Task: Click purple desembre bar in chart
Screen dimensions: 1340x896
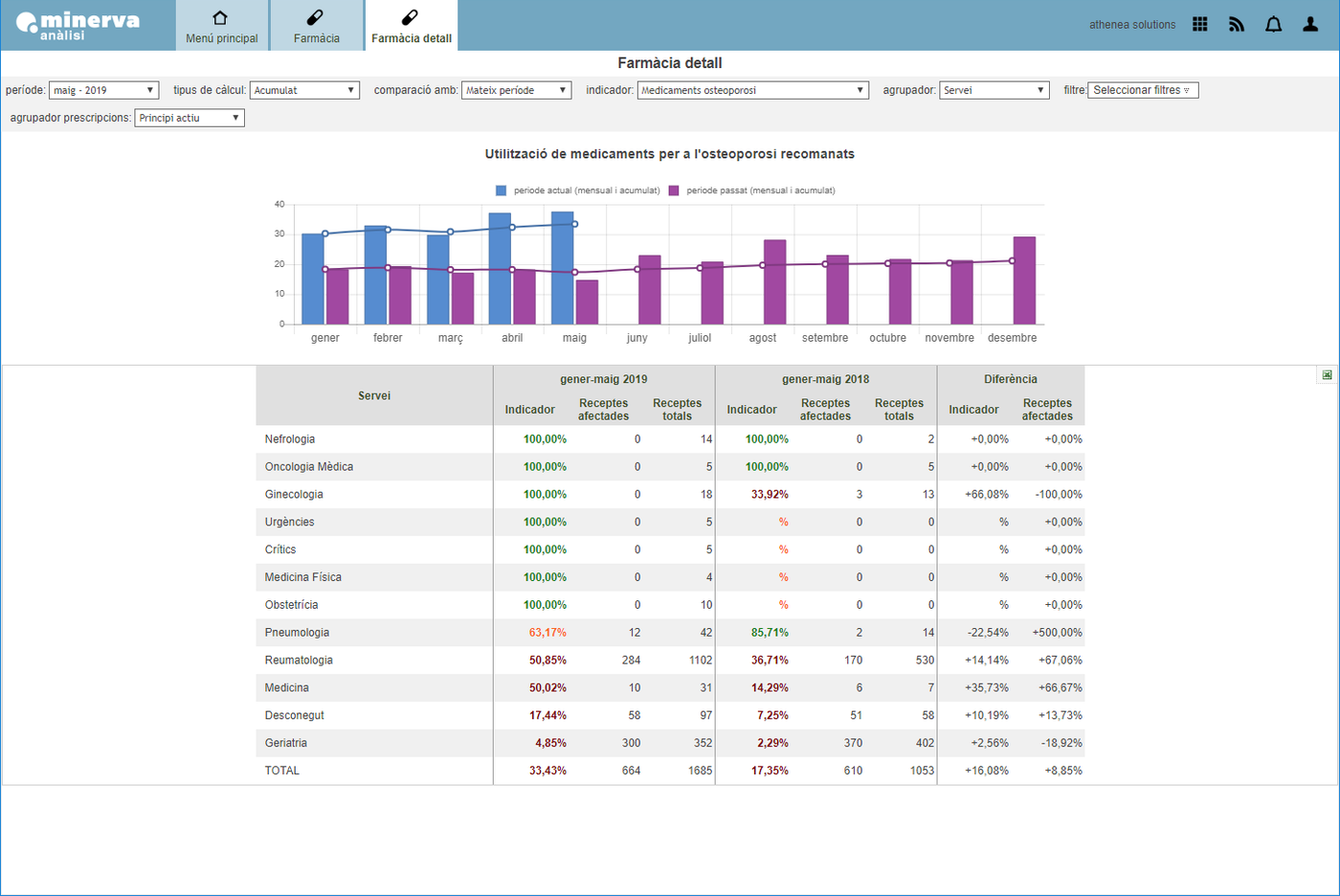Action: pos(1024,280)
